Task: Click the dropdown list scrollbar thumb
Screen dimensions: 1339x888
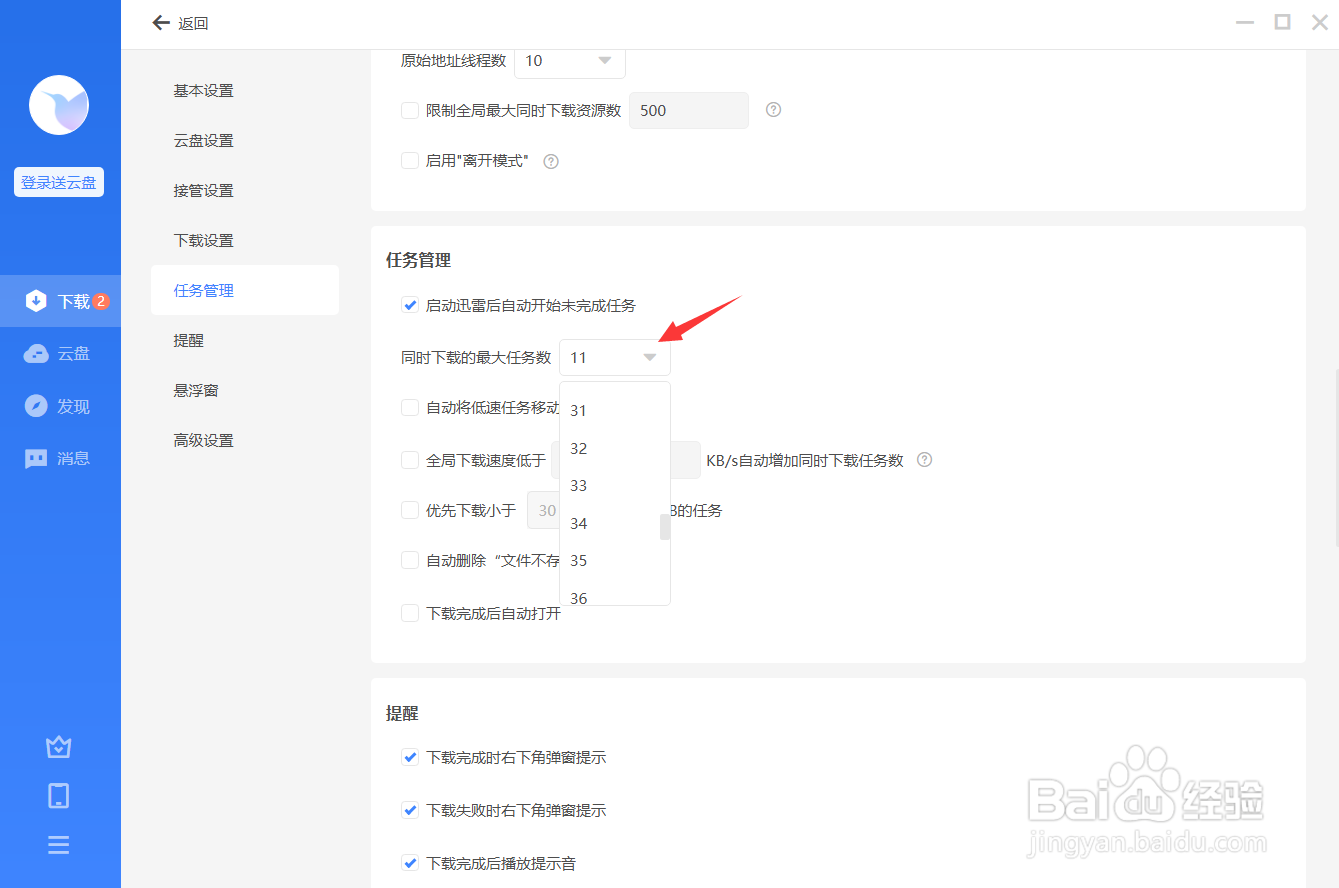Action: (665, 527)
